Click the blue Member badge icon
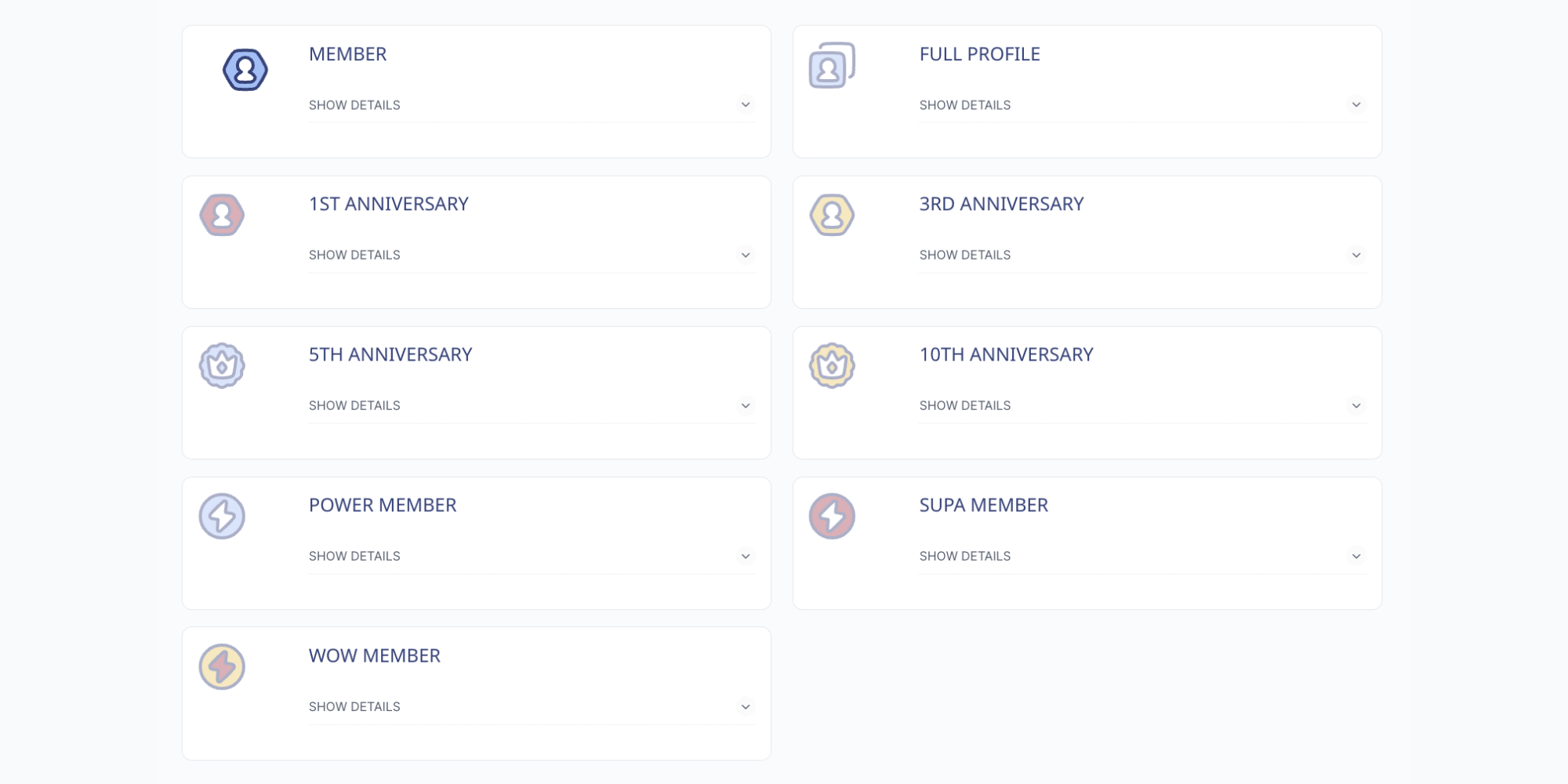 tap(245, 70)
